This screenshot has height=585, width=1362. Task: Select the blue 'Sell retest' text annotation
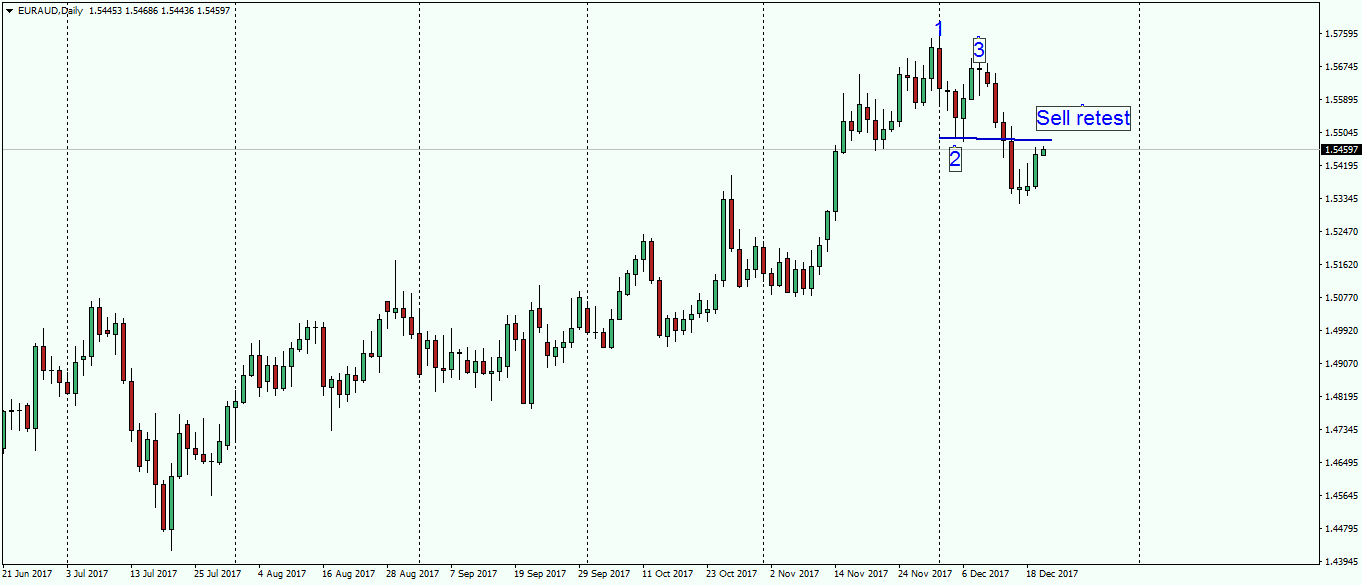1083,118
